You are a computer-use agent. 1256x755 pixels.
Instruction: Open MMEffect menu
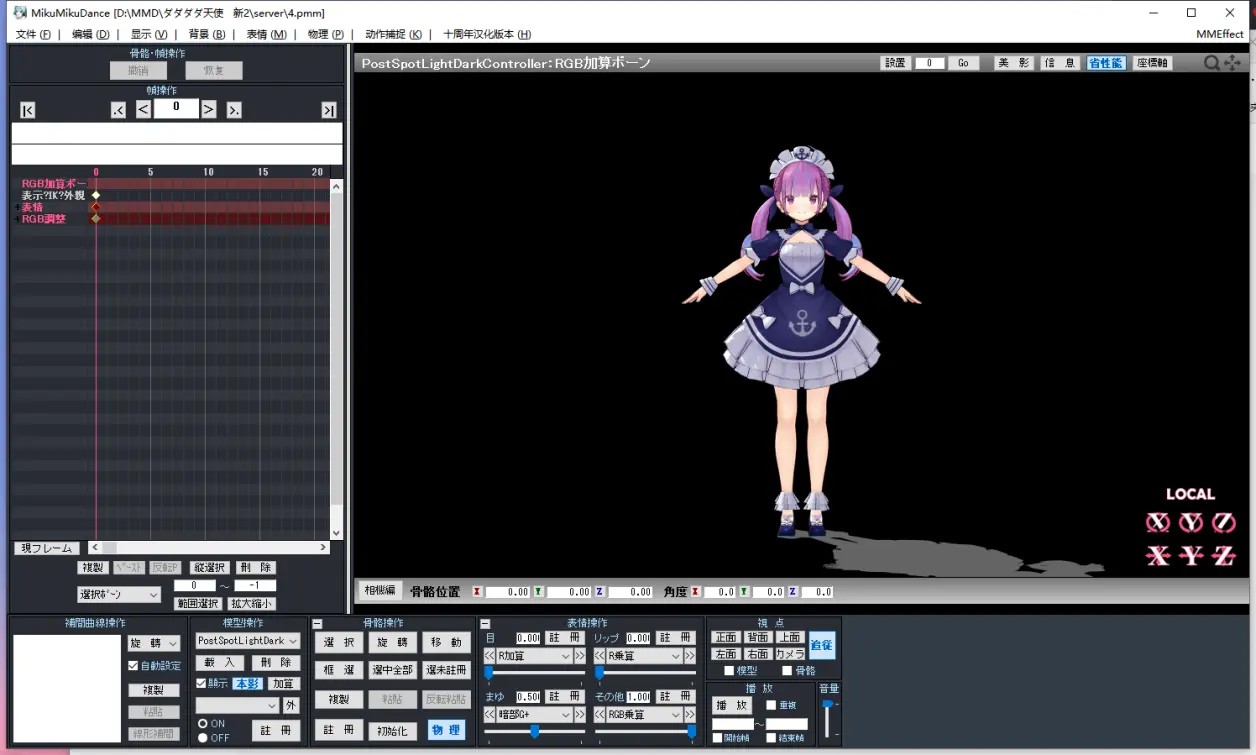click(1220, 34)
